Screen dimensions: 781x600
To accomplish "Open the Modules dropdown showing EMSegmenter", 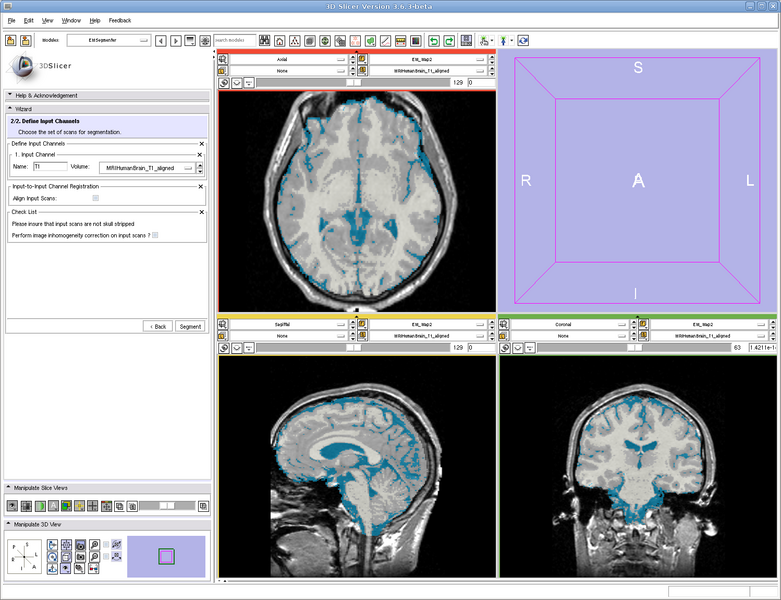I will (x=109, y=40).
